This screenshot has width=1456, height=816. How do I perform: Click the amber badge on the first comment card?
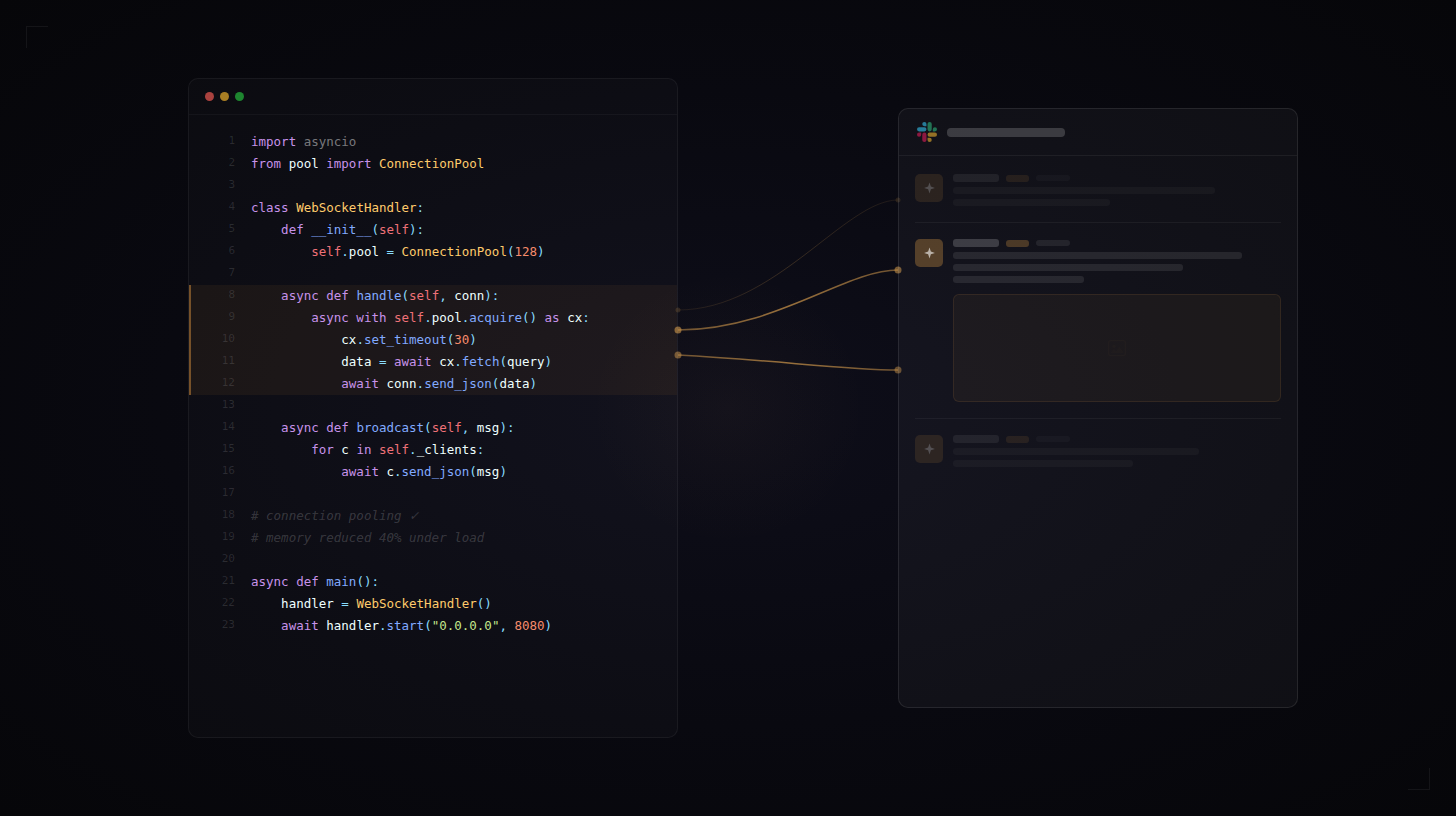[x=1017, y=177]
